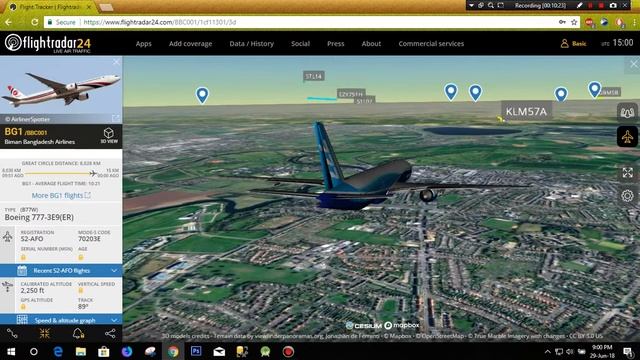Click the route icon in the bottom bar
Image resolution: width=640 pixels, height=360 pixels.
pos(12,334)
